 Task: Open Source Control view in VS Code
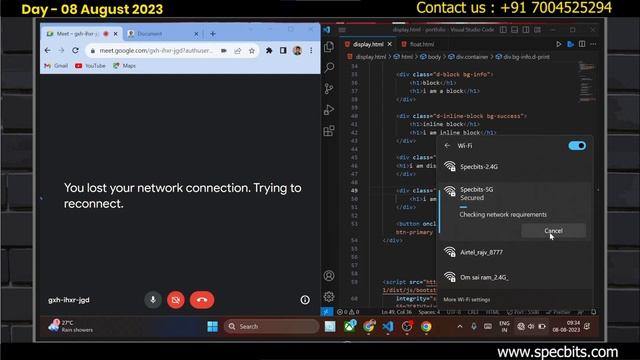[x=329, y=89]
